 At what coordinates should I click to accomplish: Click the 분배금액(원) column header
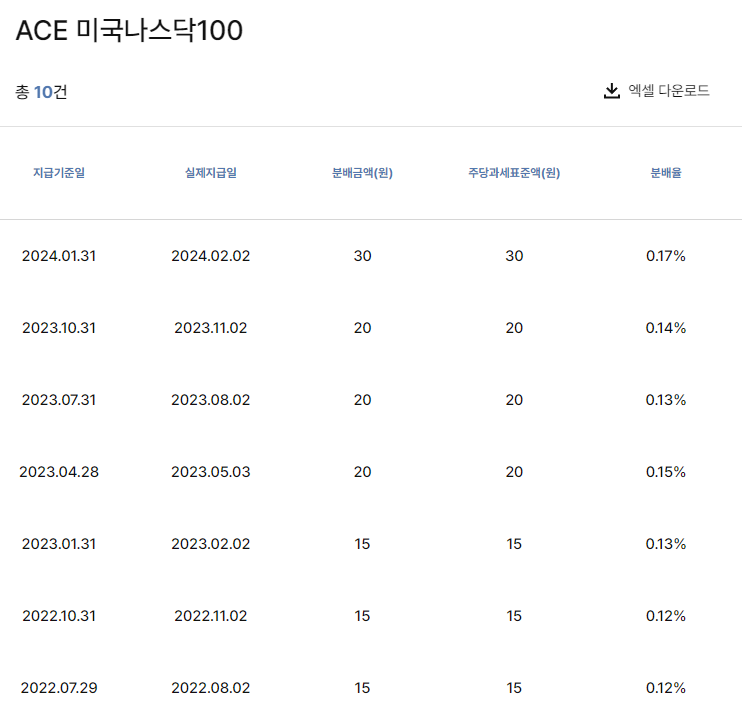point(363,173)
